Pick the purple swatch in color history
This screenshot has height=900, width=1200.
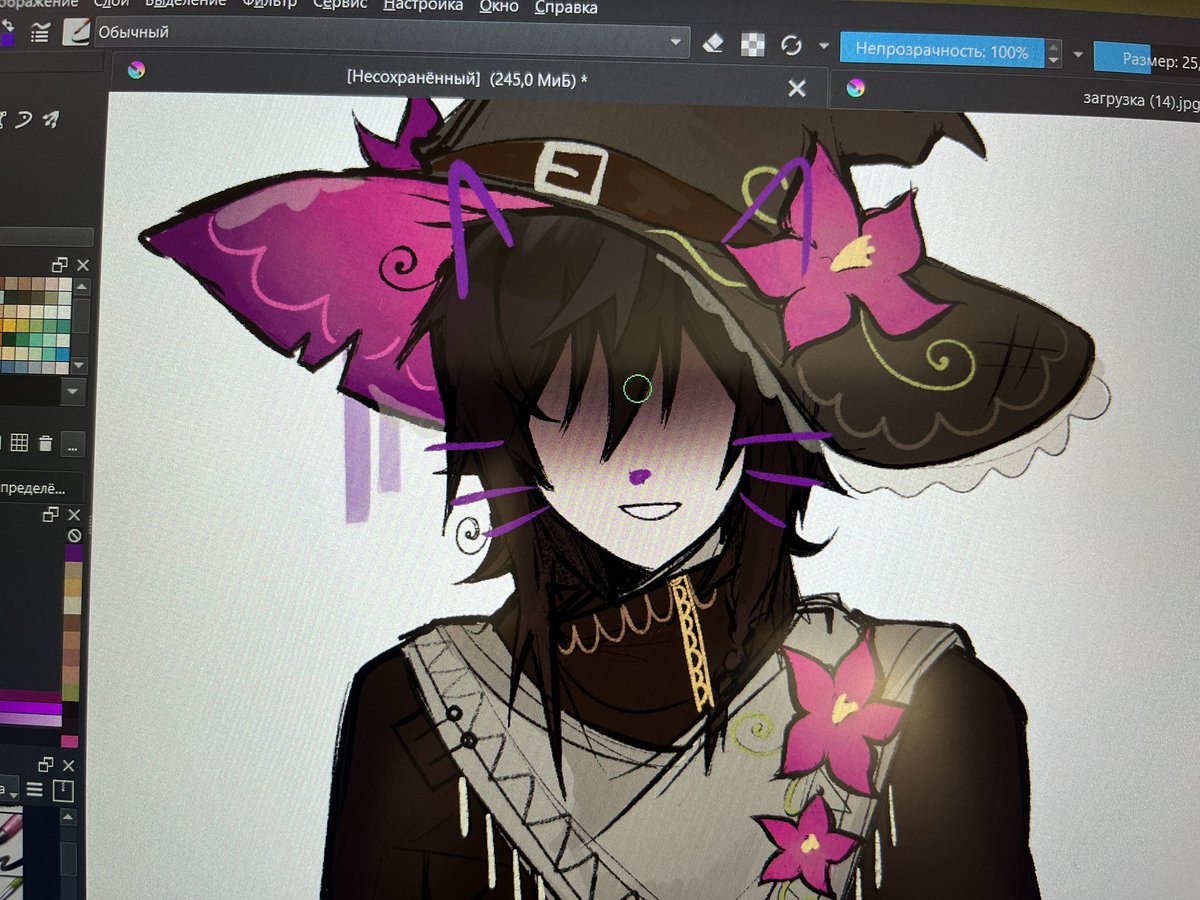[73, 552]
